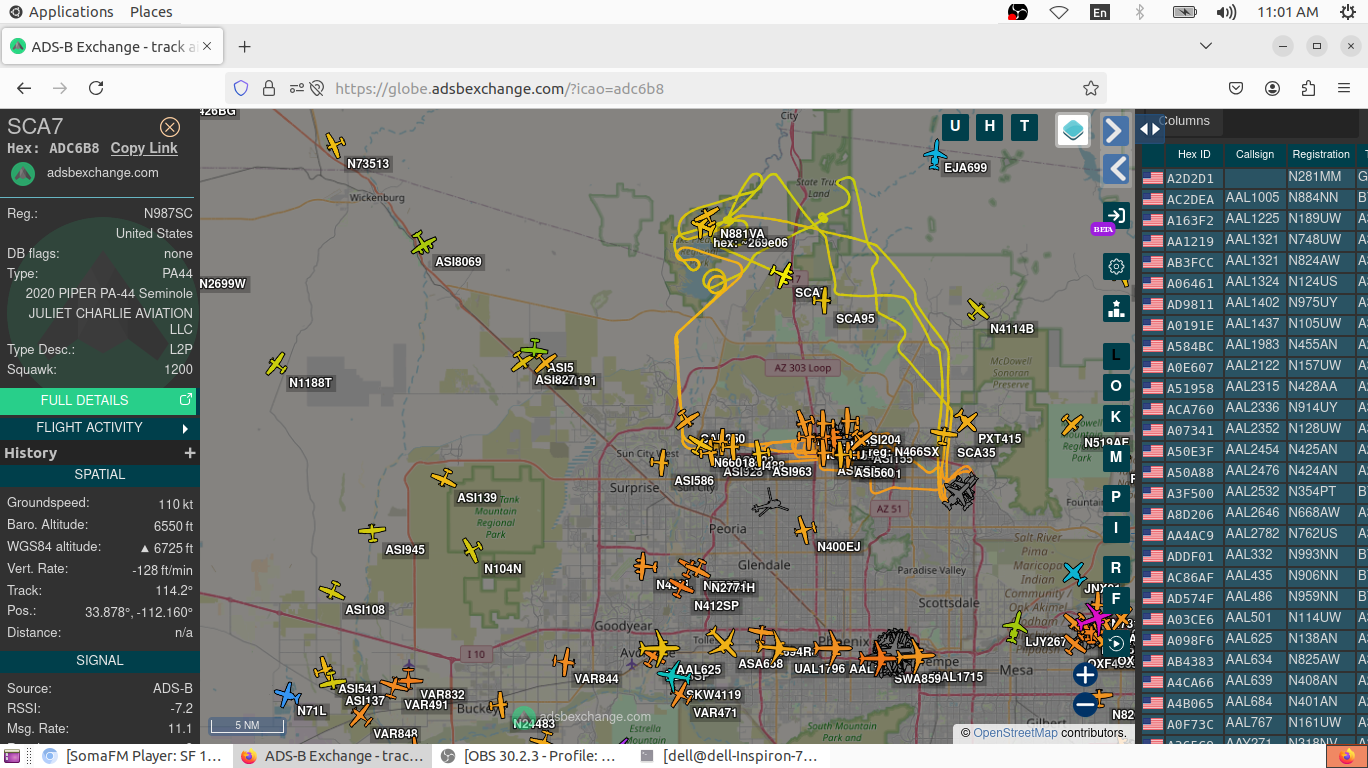Sort table by Hex ID column
The image size is (1368, 768).
tap(1194, 154)
